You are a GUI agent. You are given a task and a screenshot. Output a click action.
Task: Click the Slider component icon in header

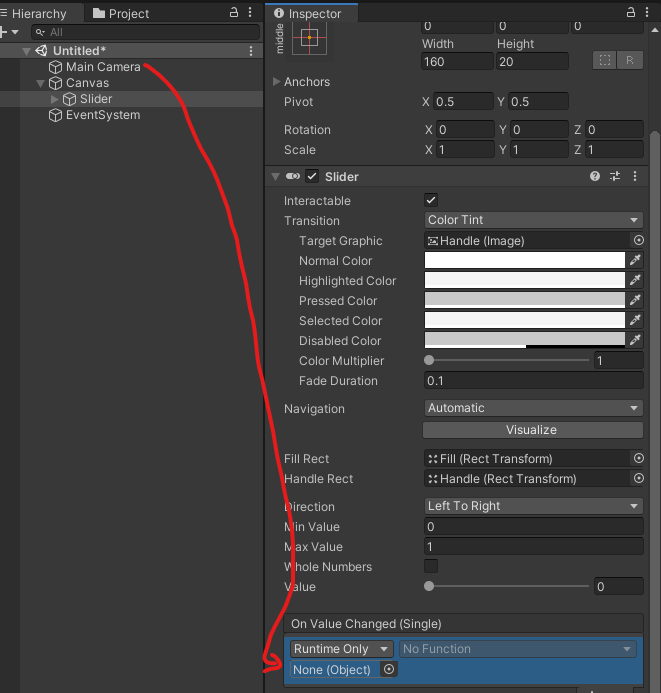tap(293, 176)
